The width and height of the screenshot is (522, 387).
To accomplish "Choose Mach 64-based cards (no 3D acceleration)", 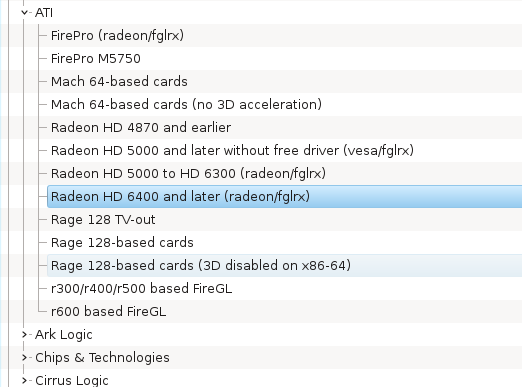I will [186, 105].
